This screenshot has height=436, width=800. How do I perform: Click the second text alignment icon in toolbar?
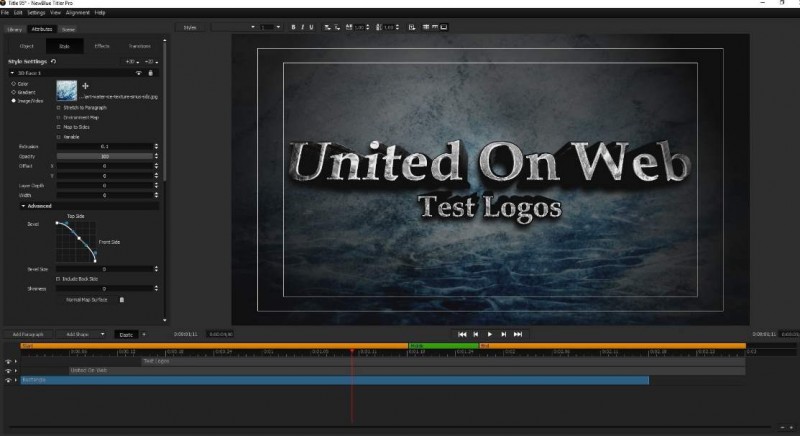pos(337,27)
